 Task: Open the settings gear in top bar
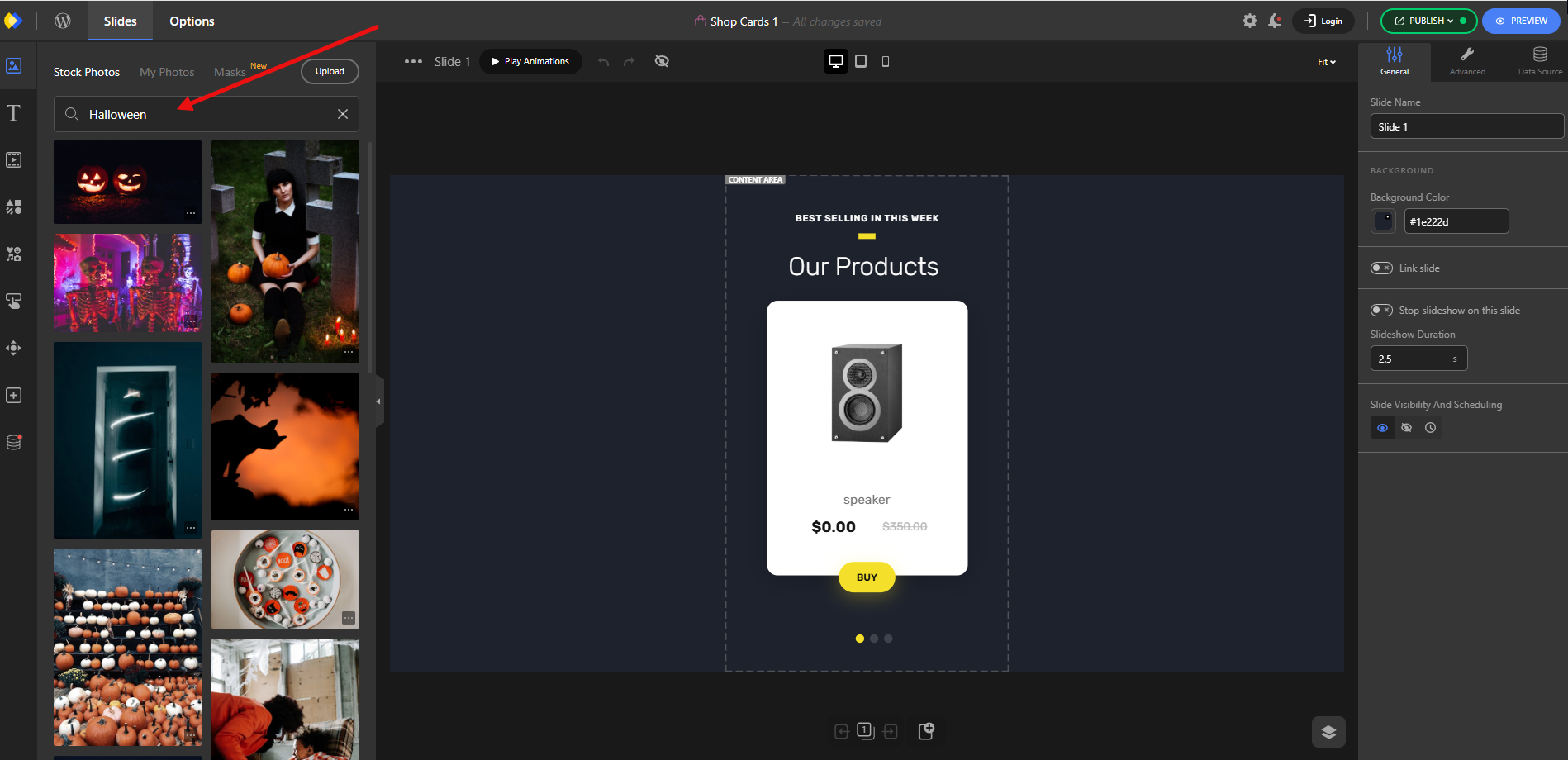(1250, 21)
